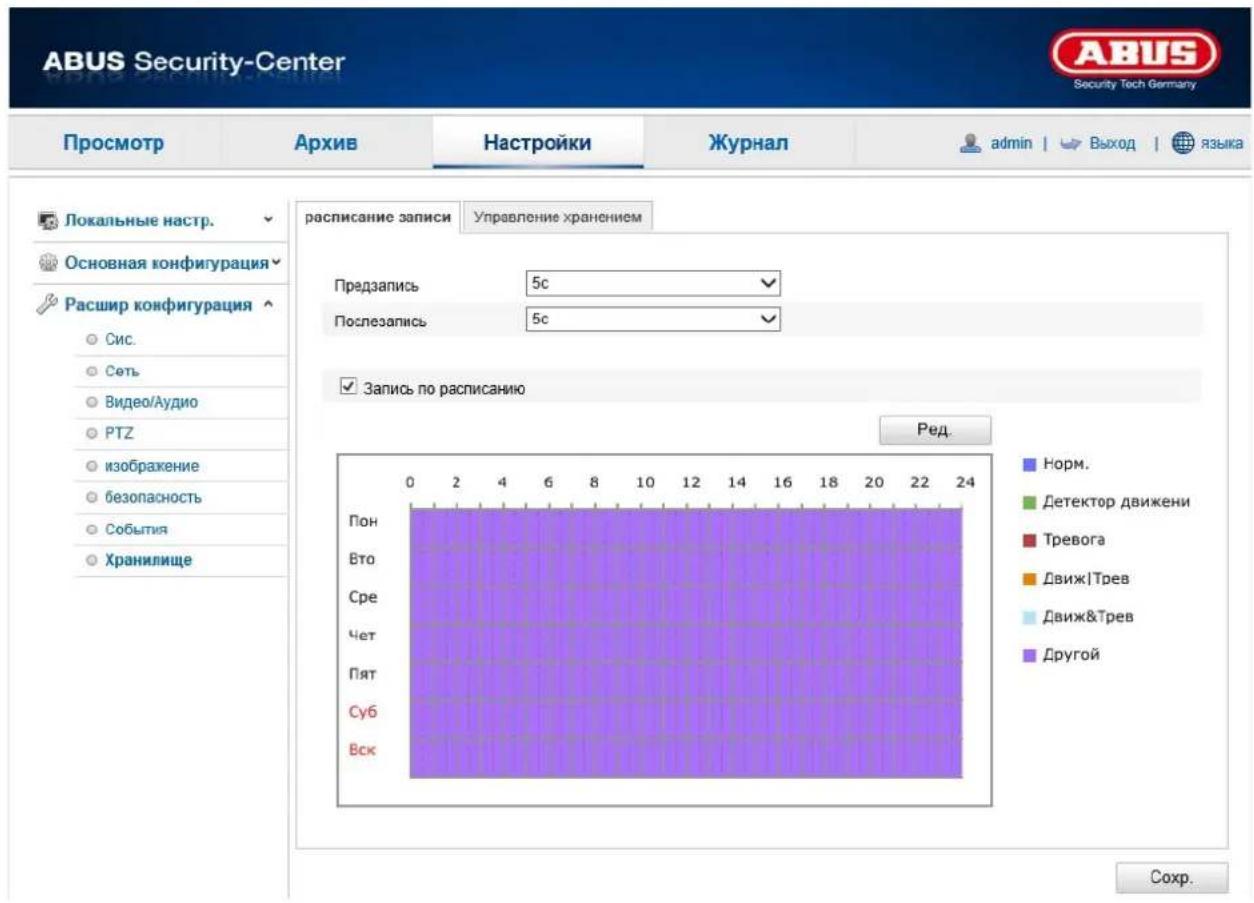The height and width of the screenshot is (903, 1254).
Task: Click the bullet beside Сис.
Action: [x=92, y=340]
